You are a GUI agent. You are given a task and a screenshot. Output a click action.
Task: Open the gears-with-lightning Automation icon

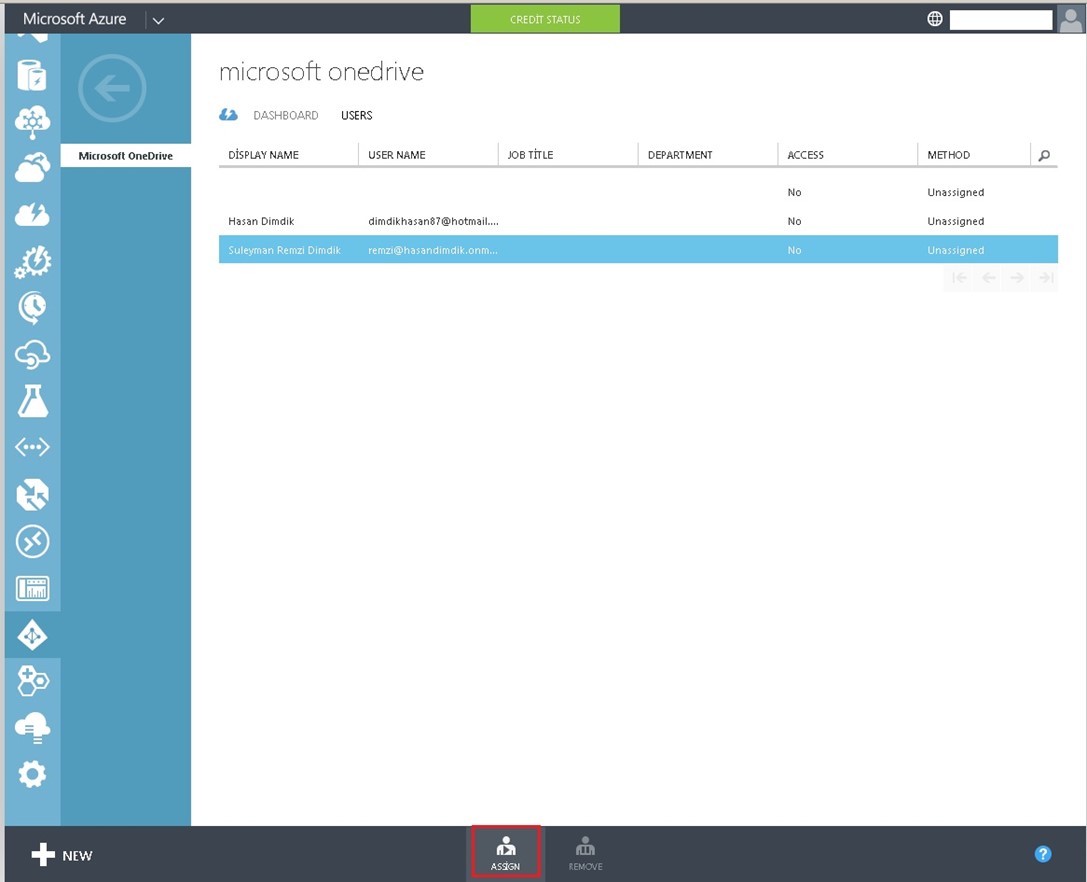32,261
